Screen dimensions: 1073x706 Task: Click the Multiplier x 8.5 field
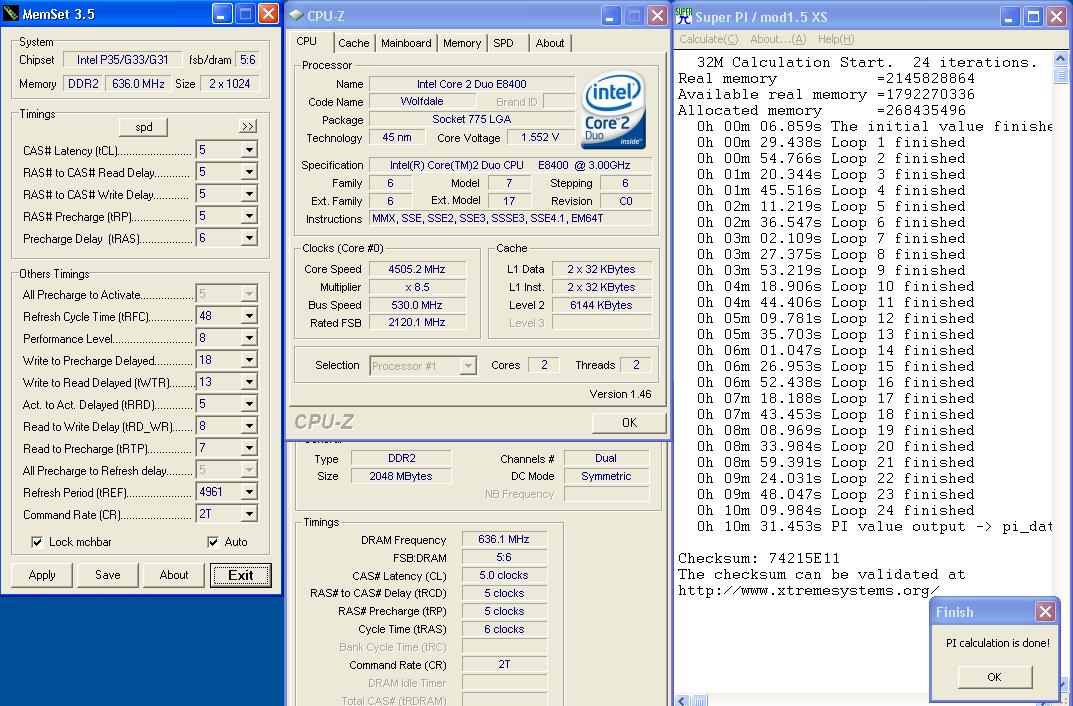417,287
